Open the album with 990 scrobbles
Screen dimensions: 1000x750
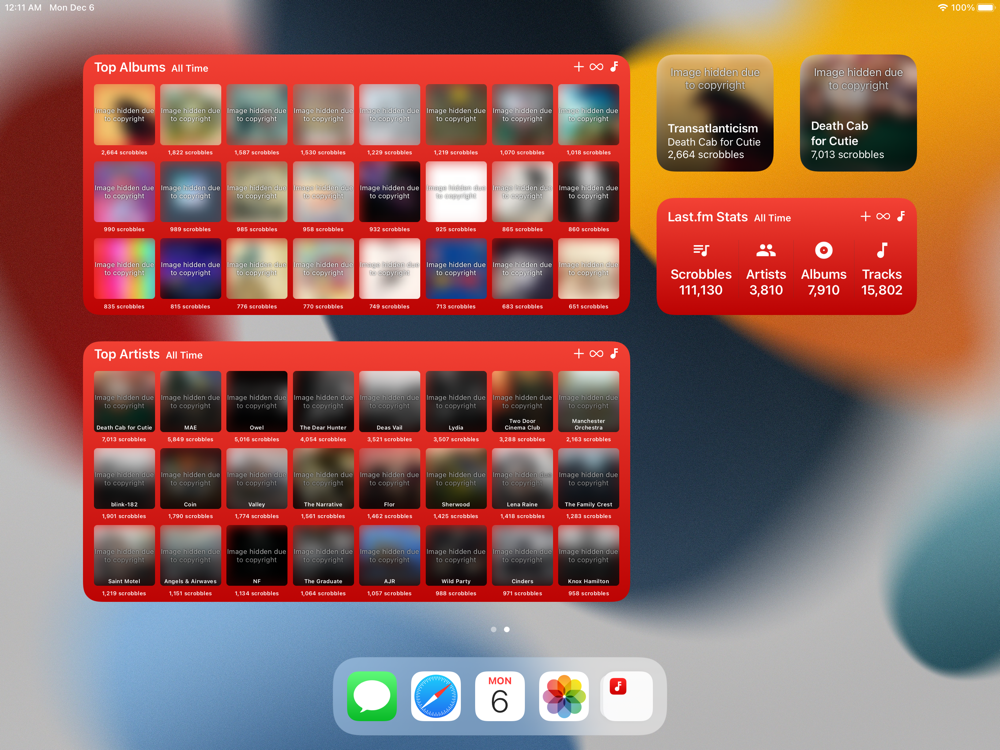click(124, 192)
